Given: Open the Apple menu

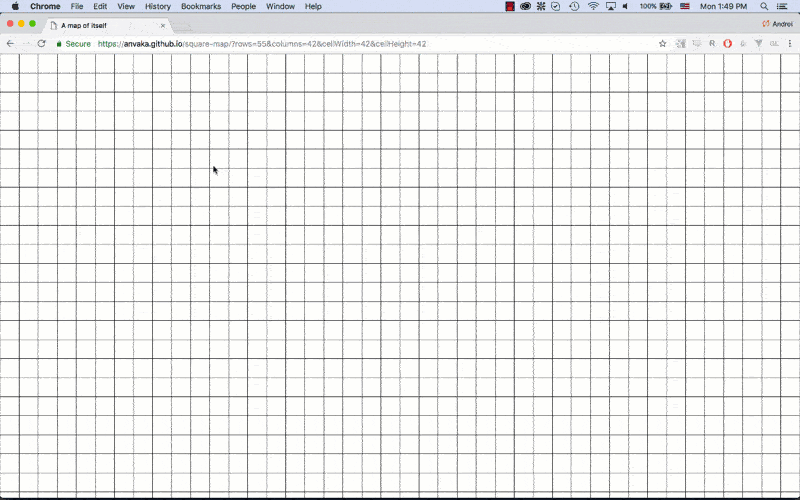Looking at the screenshot, I should tap(15, 6).
